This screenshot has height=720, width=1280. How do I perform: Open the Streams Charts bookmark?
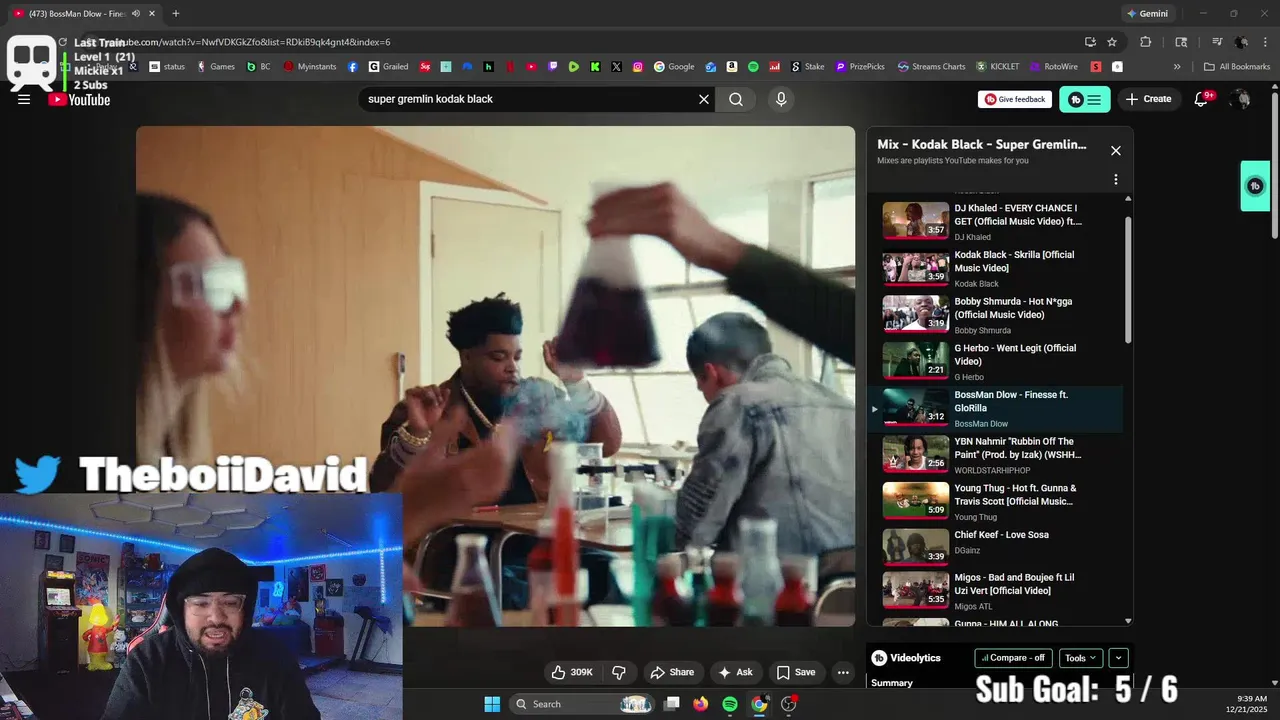pos(931,67)
